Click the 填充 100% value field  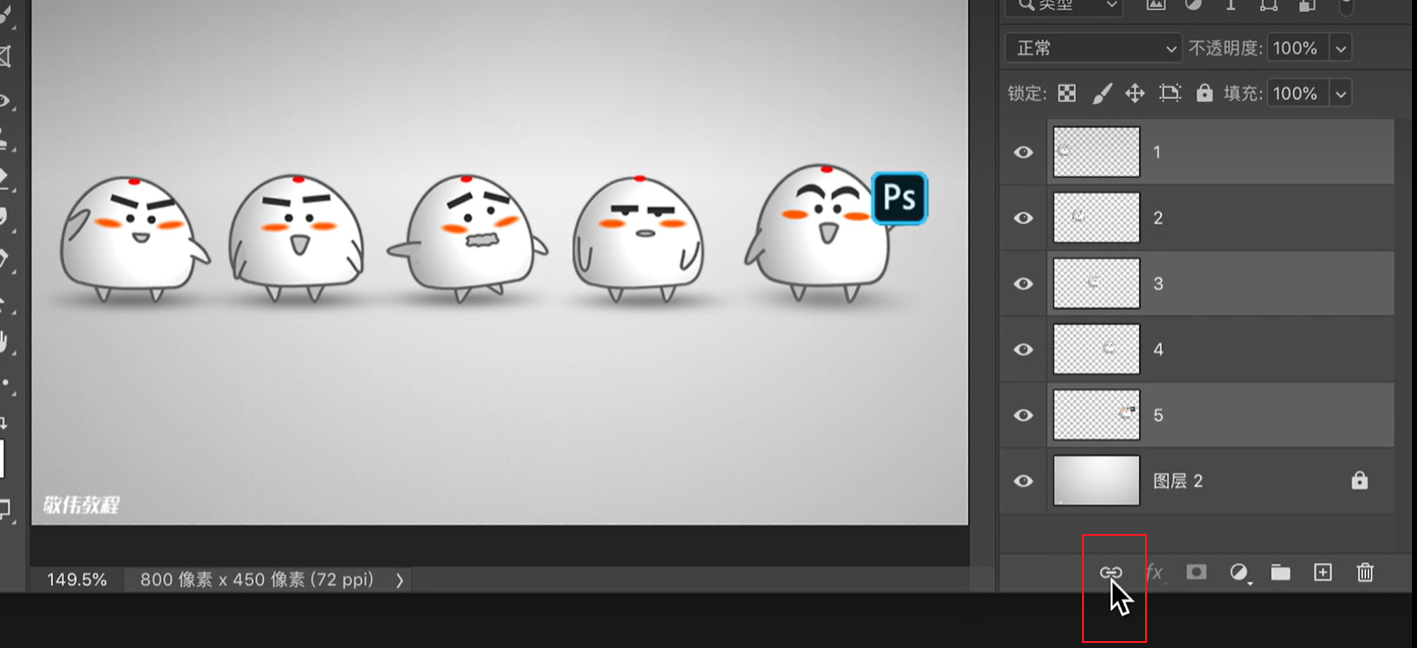pyautogui.click(x=1297, y=93)
